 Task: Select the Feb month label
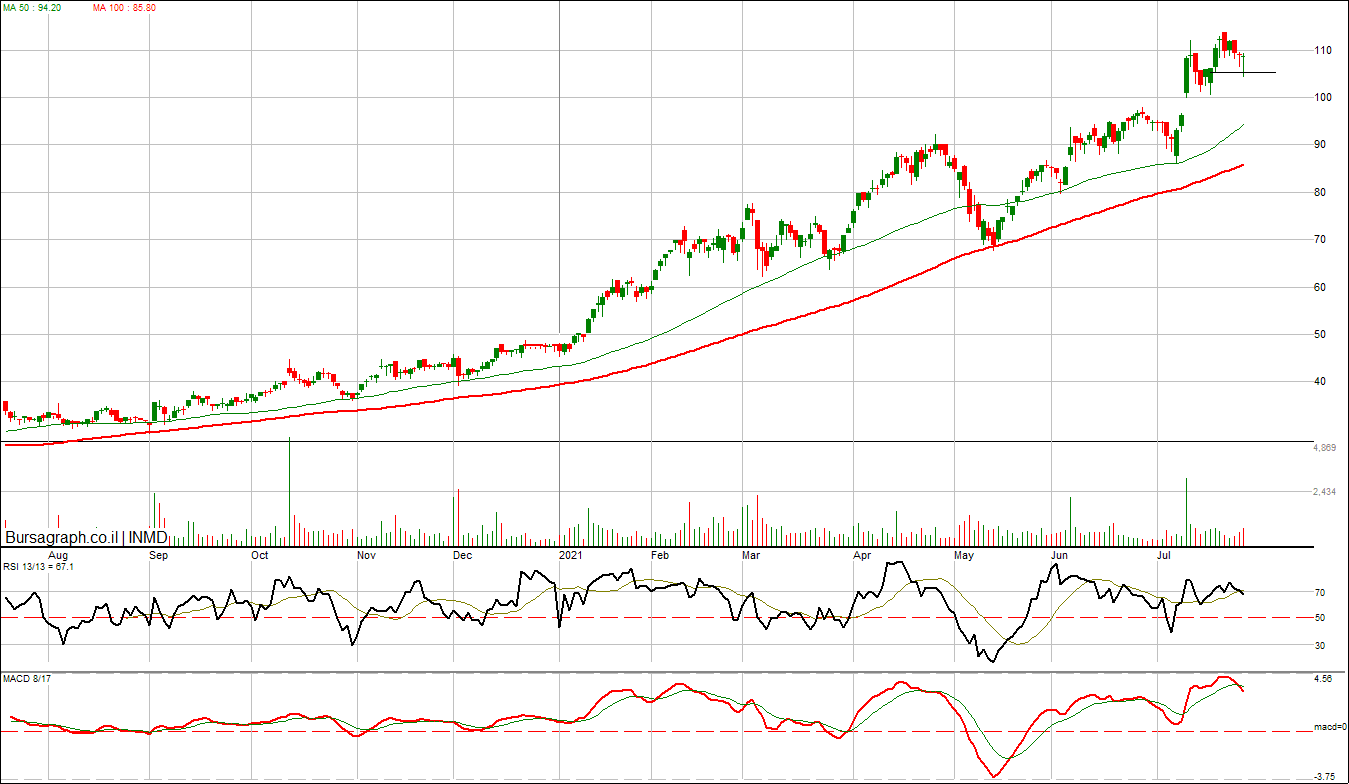click(x=660, y=554)
